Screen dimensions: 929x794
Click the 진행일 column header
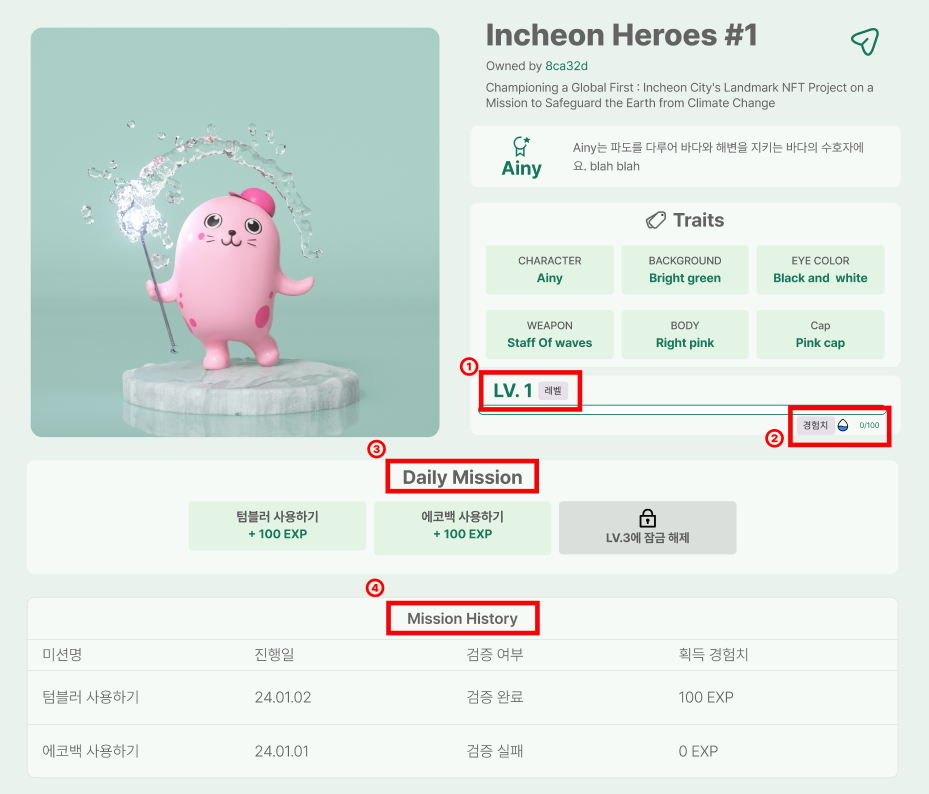point(274,655)
